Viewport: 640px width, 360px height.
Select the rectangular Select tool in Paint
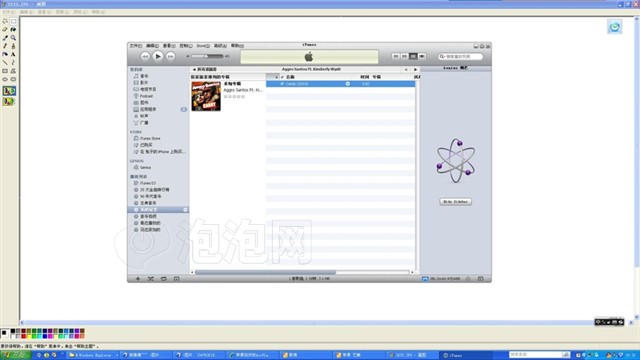pyautogui.click(x=13, y=21)
